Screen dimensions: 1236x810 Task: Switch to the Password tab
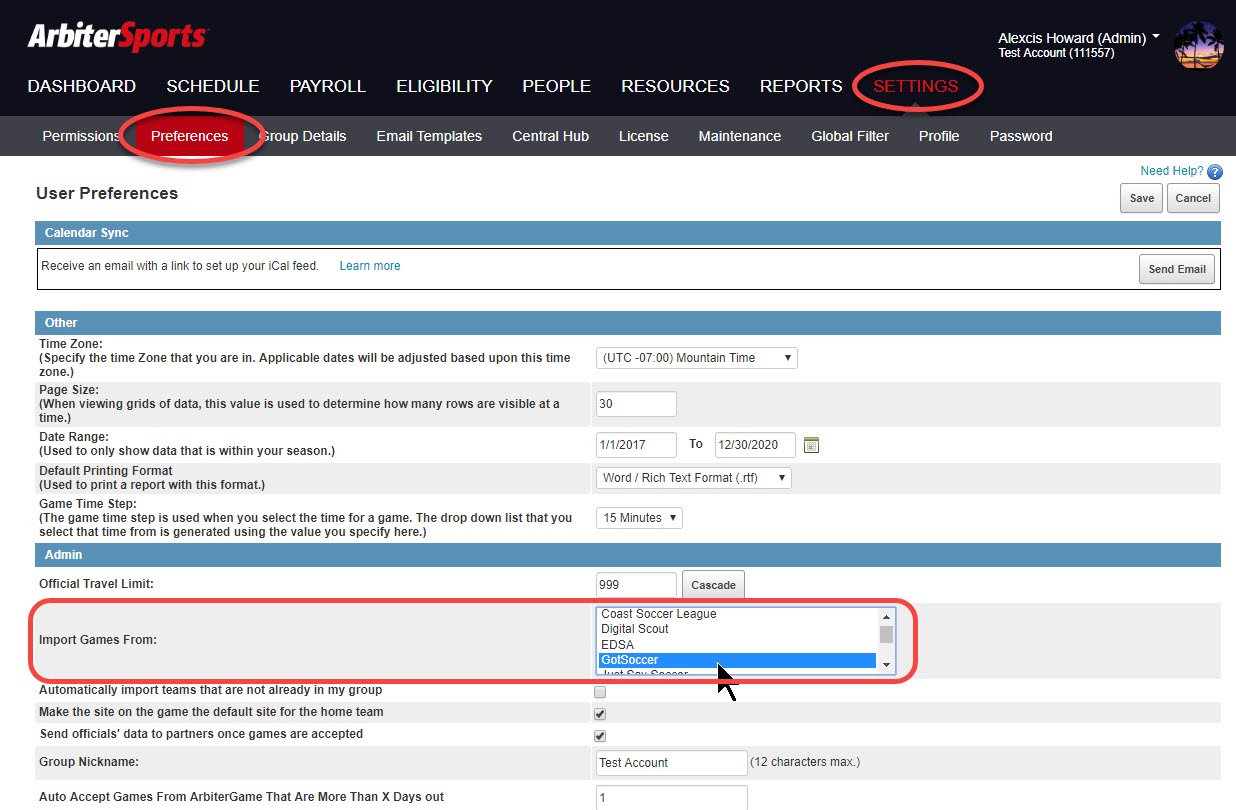1021,136
